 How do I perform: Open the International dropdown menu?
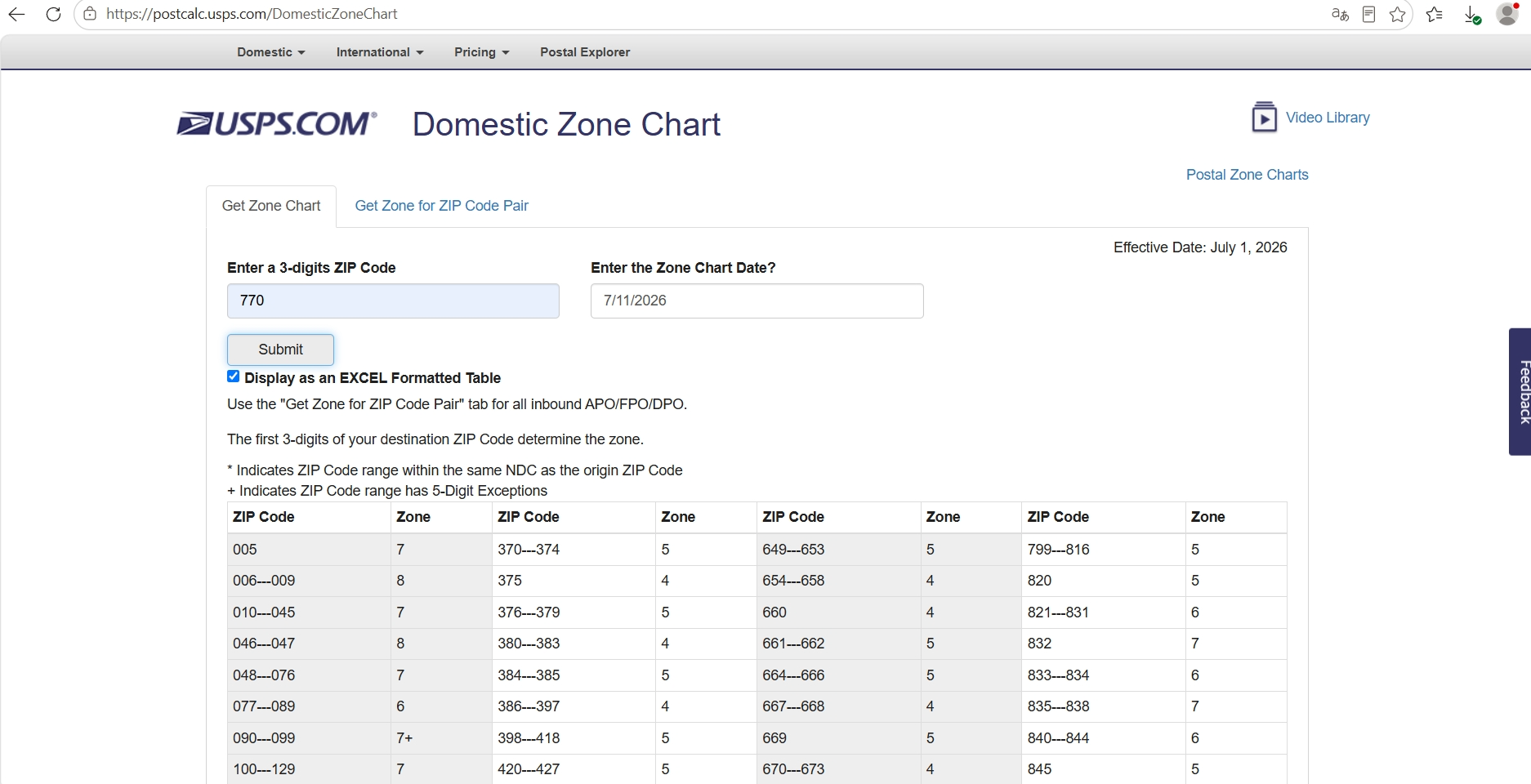pos(380,52)
